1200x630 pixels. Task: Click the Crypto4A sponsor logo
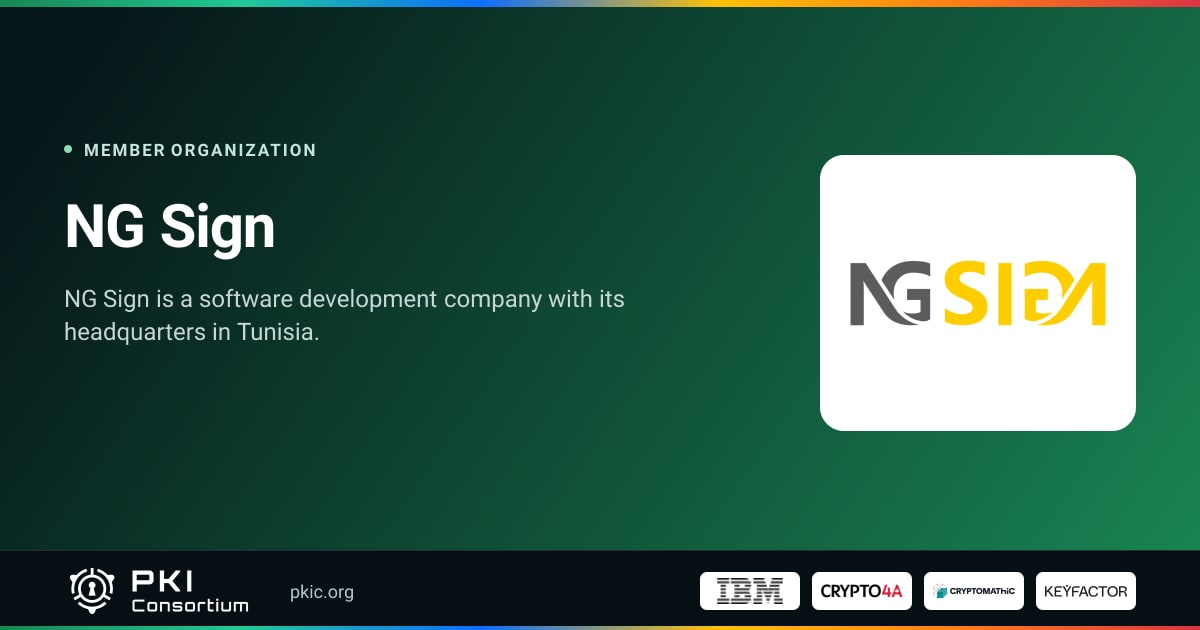pos(862,591)
